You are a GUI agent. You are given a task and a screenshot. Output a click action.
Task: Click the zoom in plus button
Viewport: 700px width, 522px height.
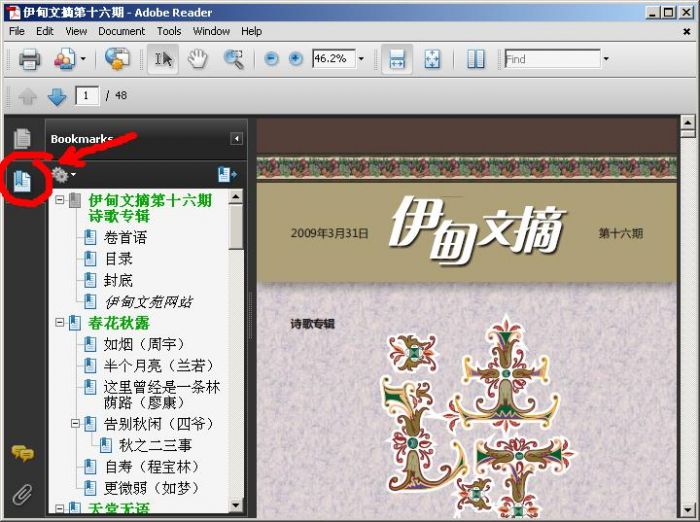296,58
